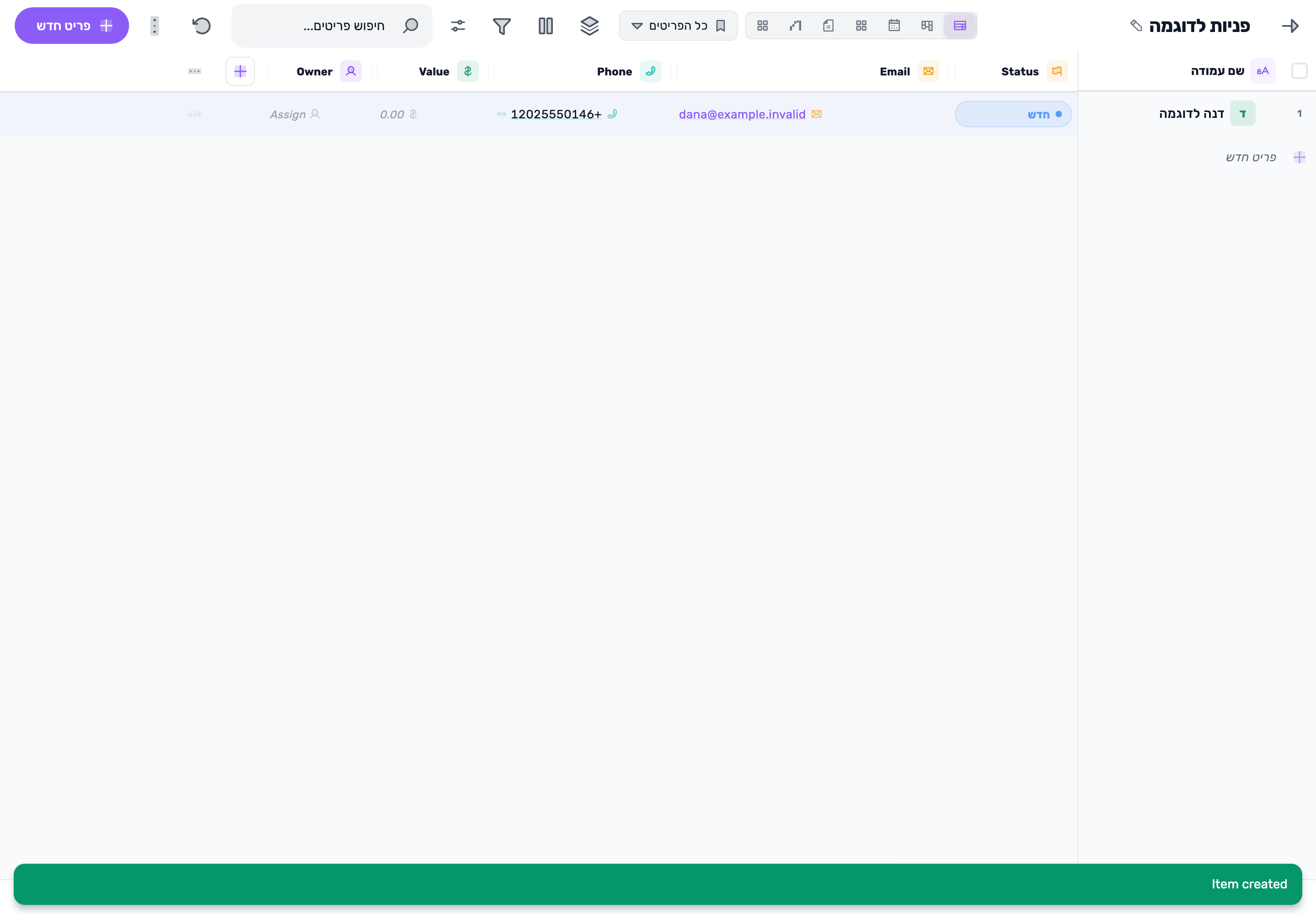Open the dana@example.invalid email link

click(742, 115)
